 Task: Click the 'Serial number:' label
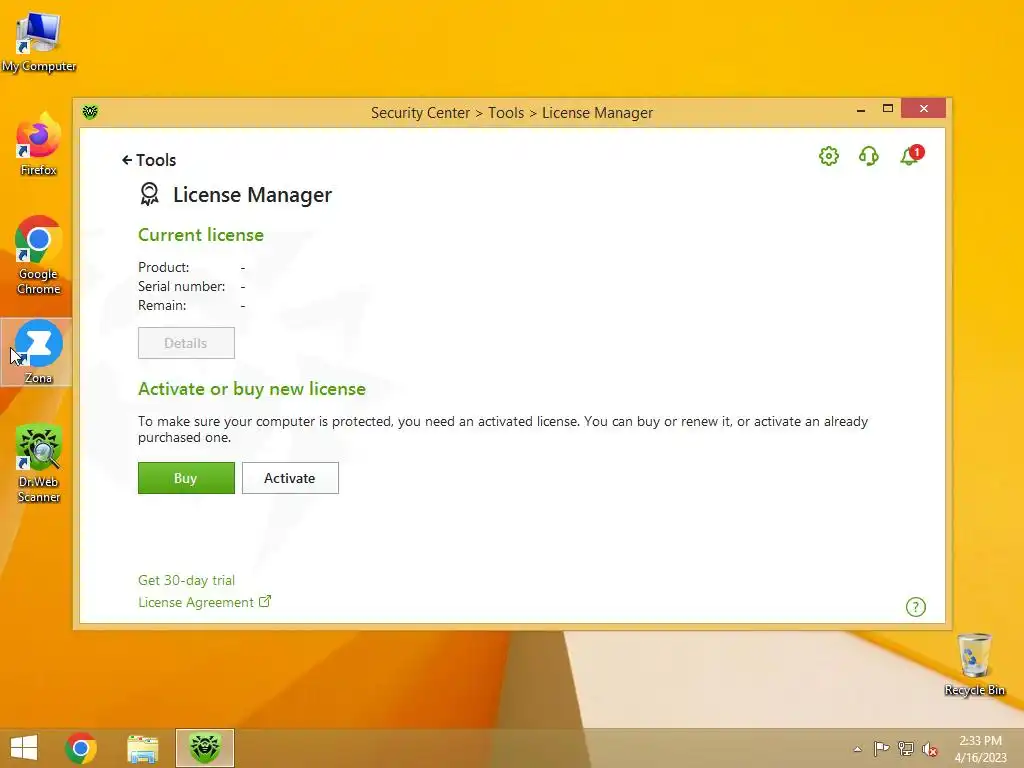tap(182, 286)
